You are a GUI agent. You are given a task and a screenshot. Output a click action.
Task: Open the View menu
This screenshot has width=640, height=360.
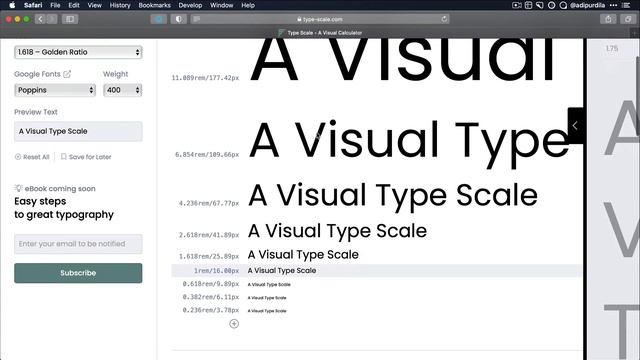95,5
